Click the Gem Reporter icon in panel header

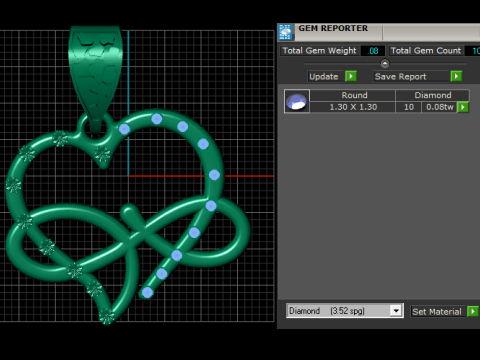pos(285,32)
